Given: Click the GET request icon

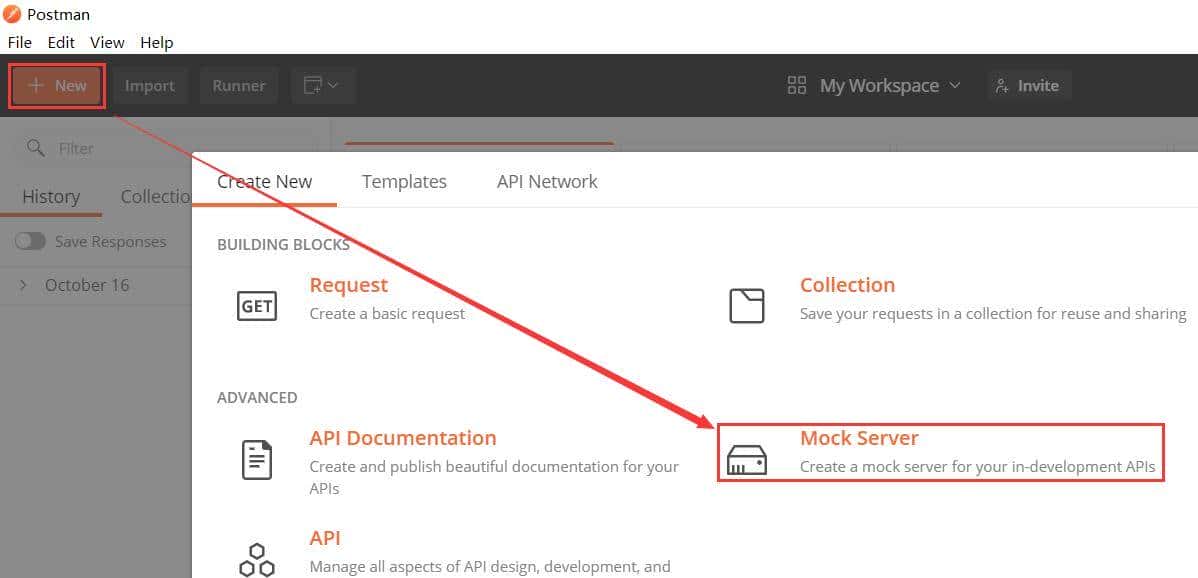Looking at the screenshot, I should (x=257, y=306).
